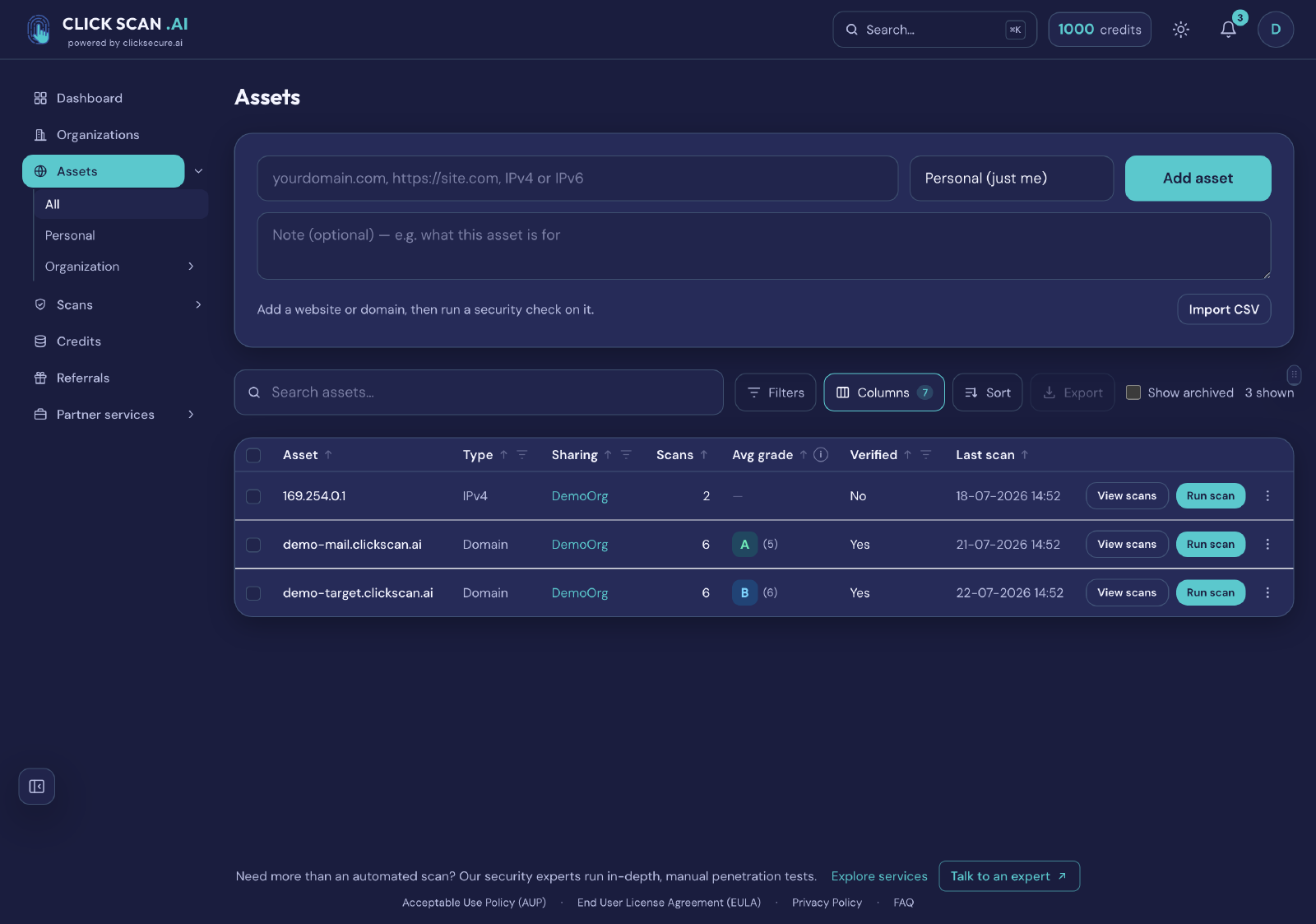Expand the Scans menu chevron
This screenshot has height=924, width=1316.
[198, 304]
